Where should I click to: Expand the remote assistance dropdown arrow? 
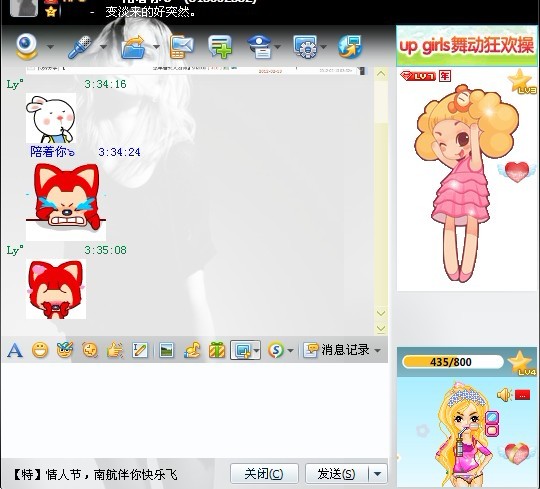(323, 46)
